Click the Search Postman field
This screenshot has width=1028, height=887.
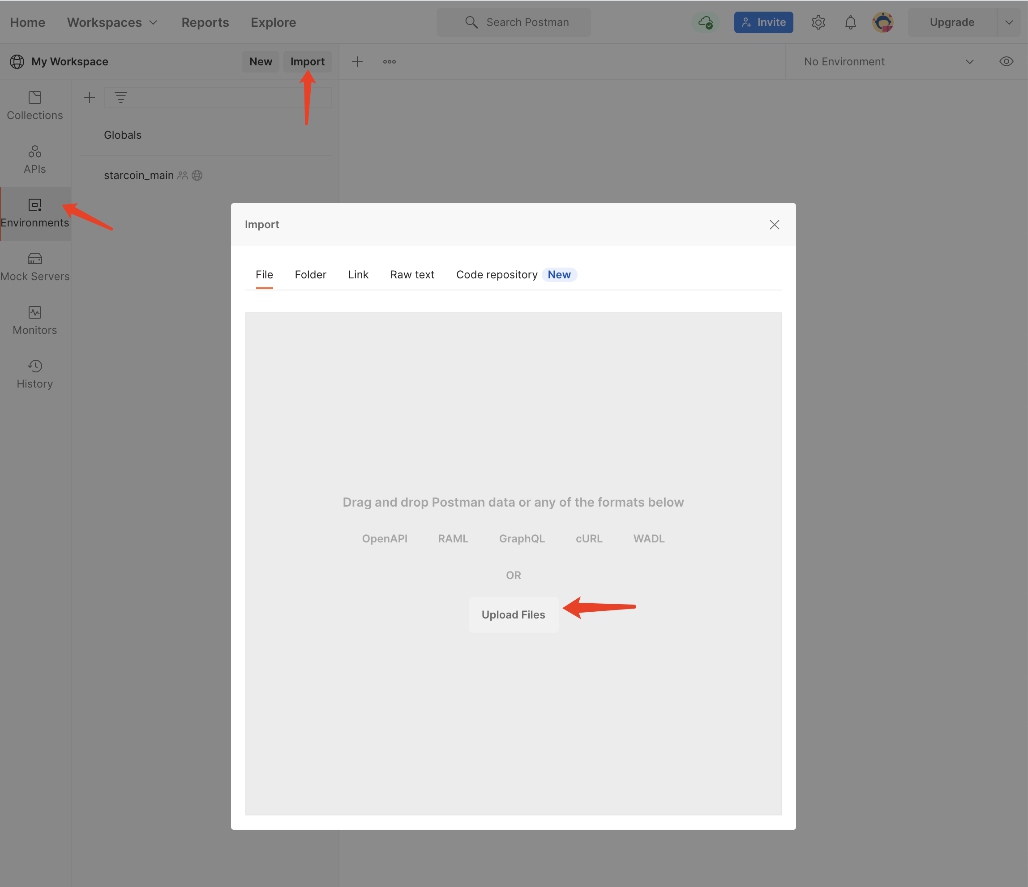pos(514,22)
